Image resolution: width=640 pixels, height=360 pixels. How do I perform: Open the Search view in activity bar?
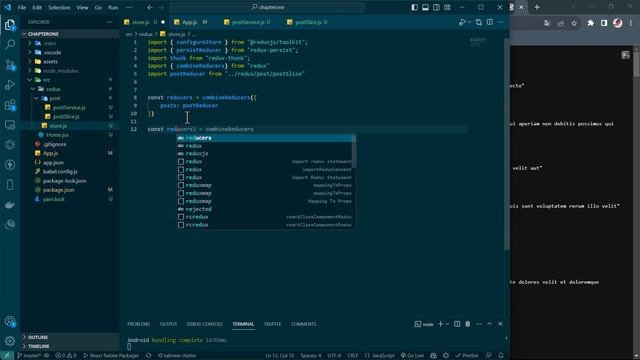pyautogui.click(x=10, y=44)
